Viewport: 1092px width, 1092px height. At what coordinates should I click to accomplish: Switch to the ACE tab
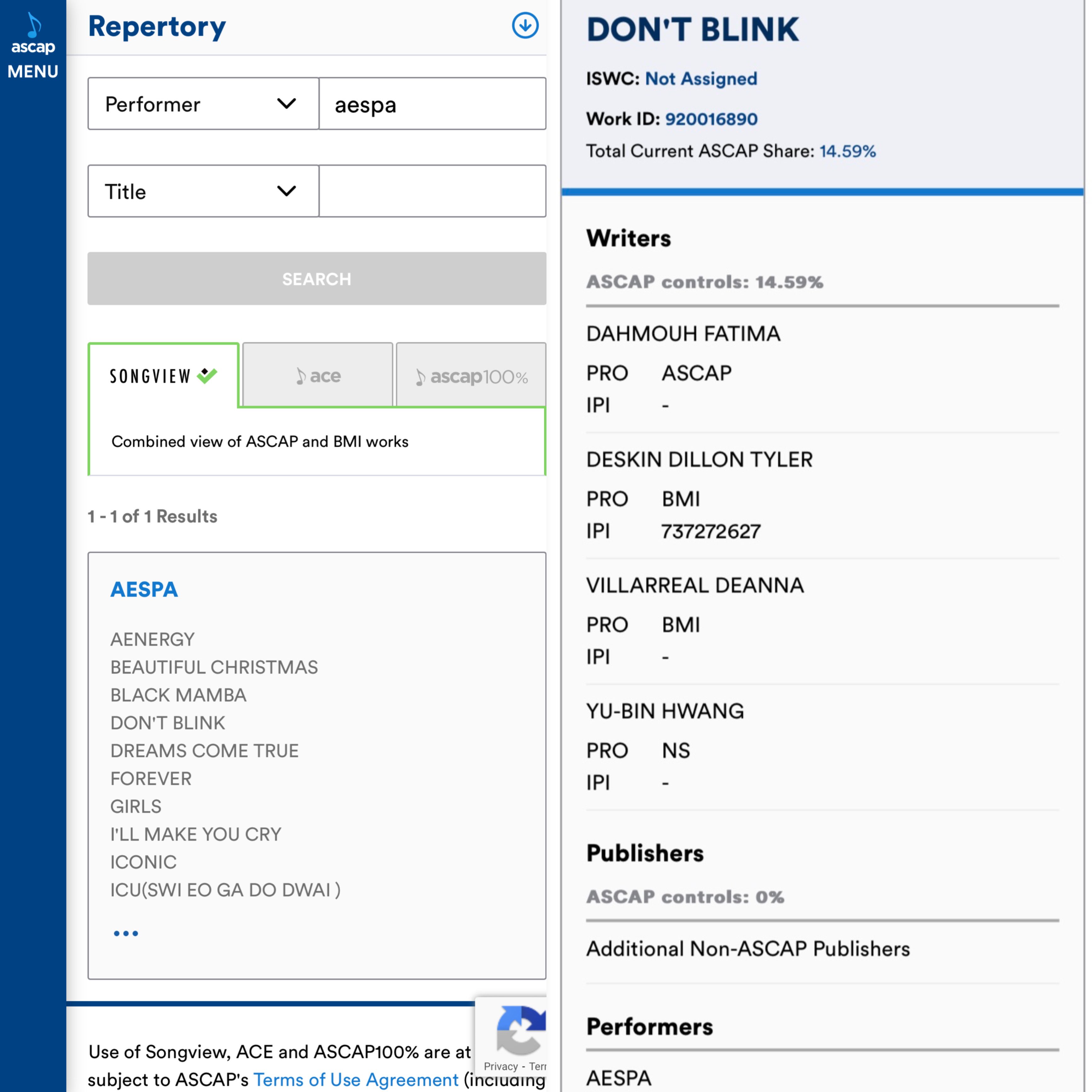point(318,376)
